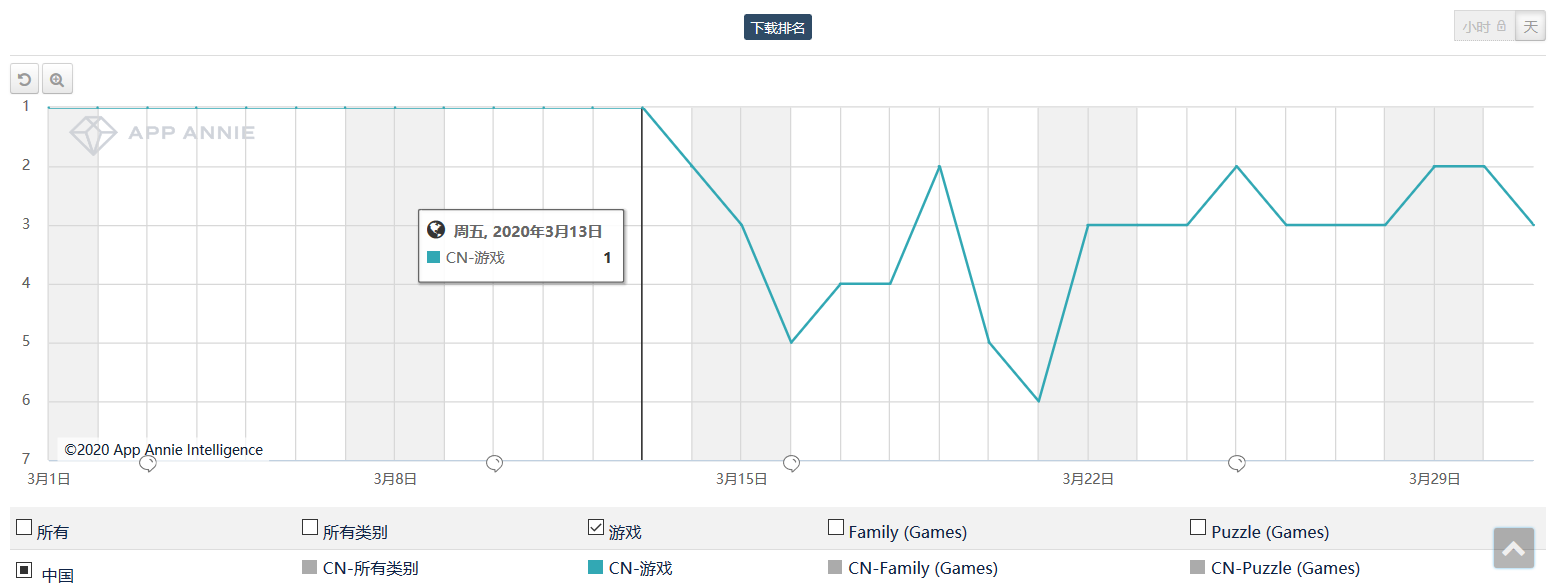This screenshot has height=588, width=1556.
Task: Toggle the 中国 country checkbox
Action: [25, 570]
